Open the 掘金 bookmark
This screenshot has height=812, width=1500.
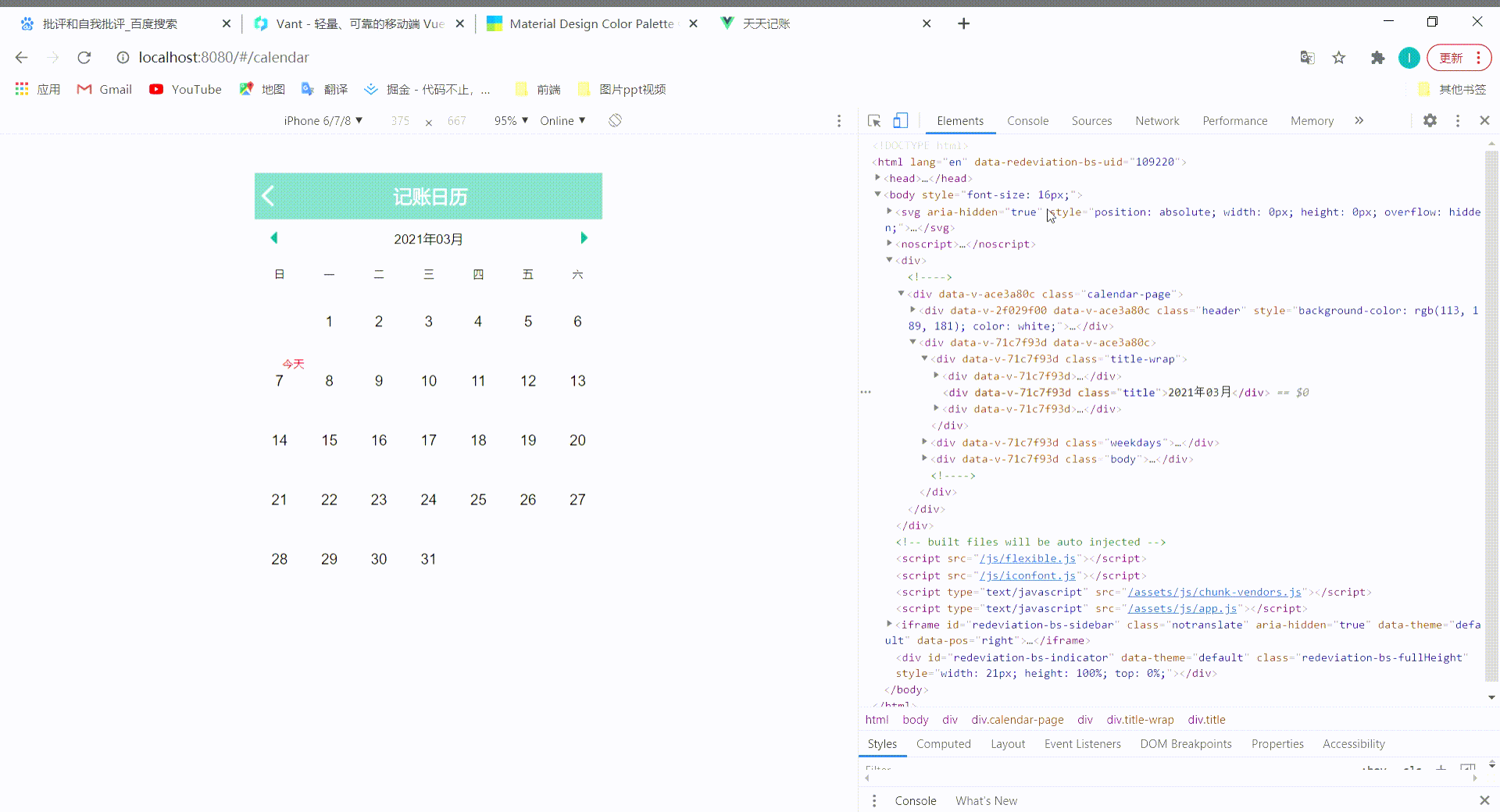(x=427, y=89)
